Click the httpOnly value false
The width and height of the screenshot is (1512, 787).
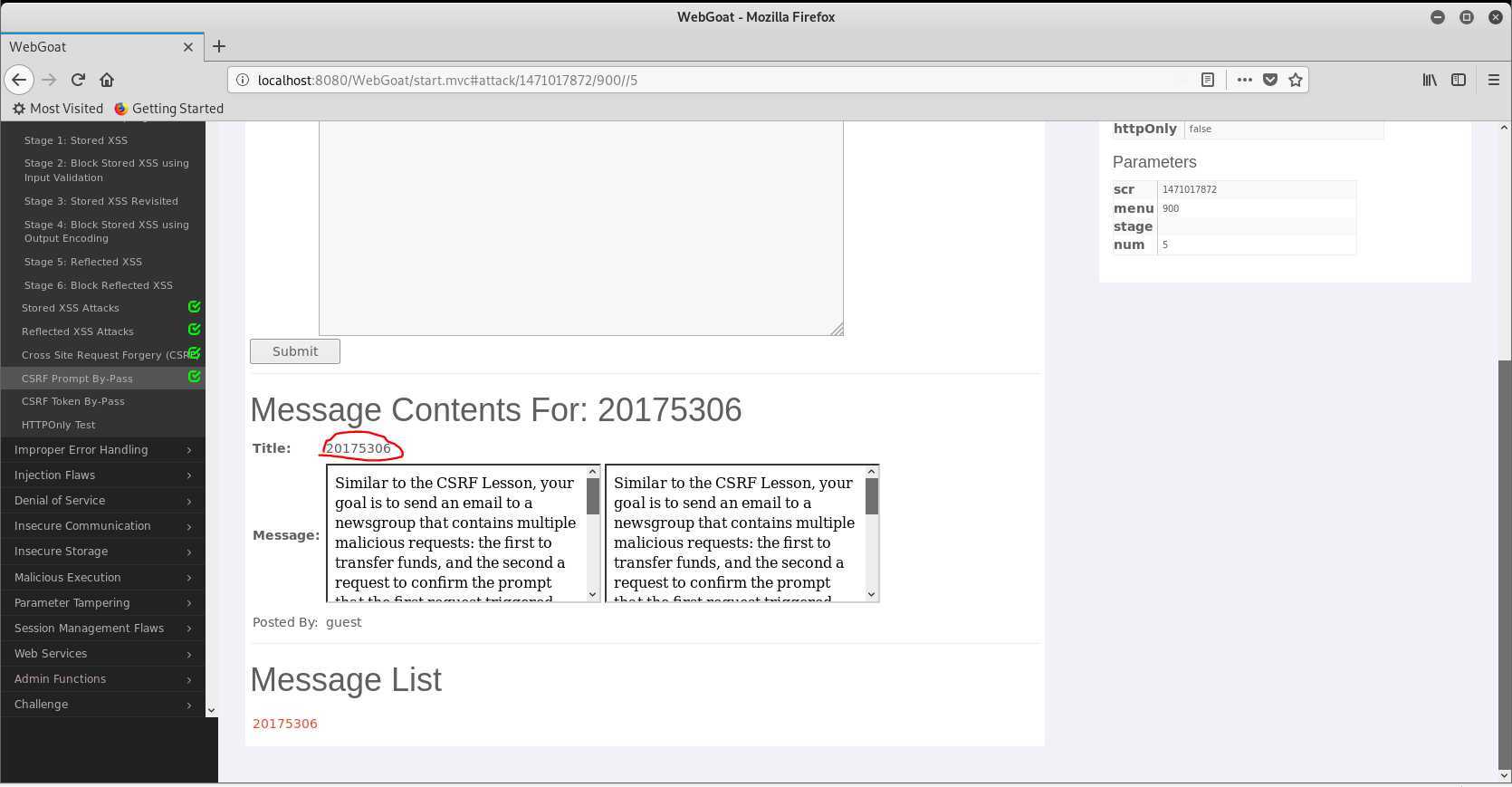(1201, 129)
